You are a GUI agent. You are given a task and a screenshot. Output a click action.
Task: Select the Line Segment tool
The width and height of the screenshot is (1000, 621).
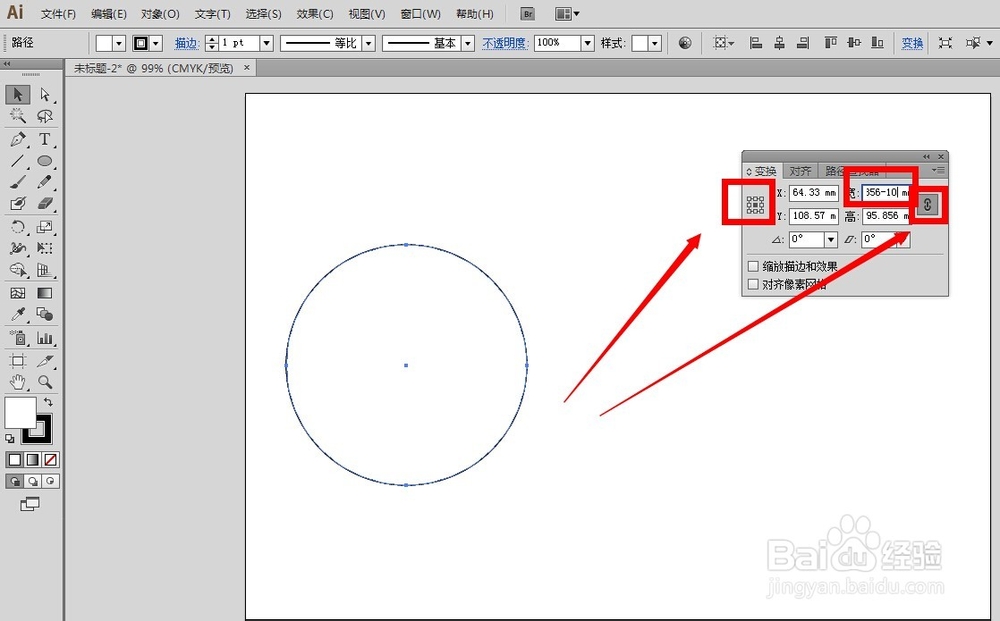click(x=18, y=161)
